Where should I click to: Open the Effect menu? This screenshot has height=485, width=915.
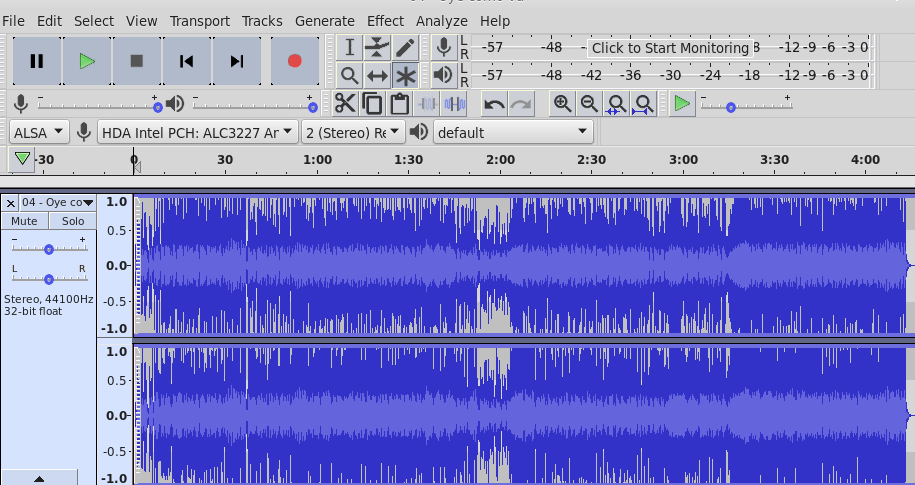[386, 21]
